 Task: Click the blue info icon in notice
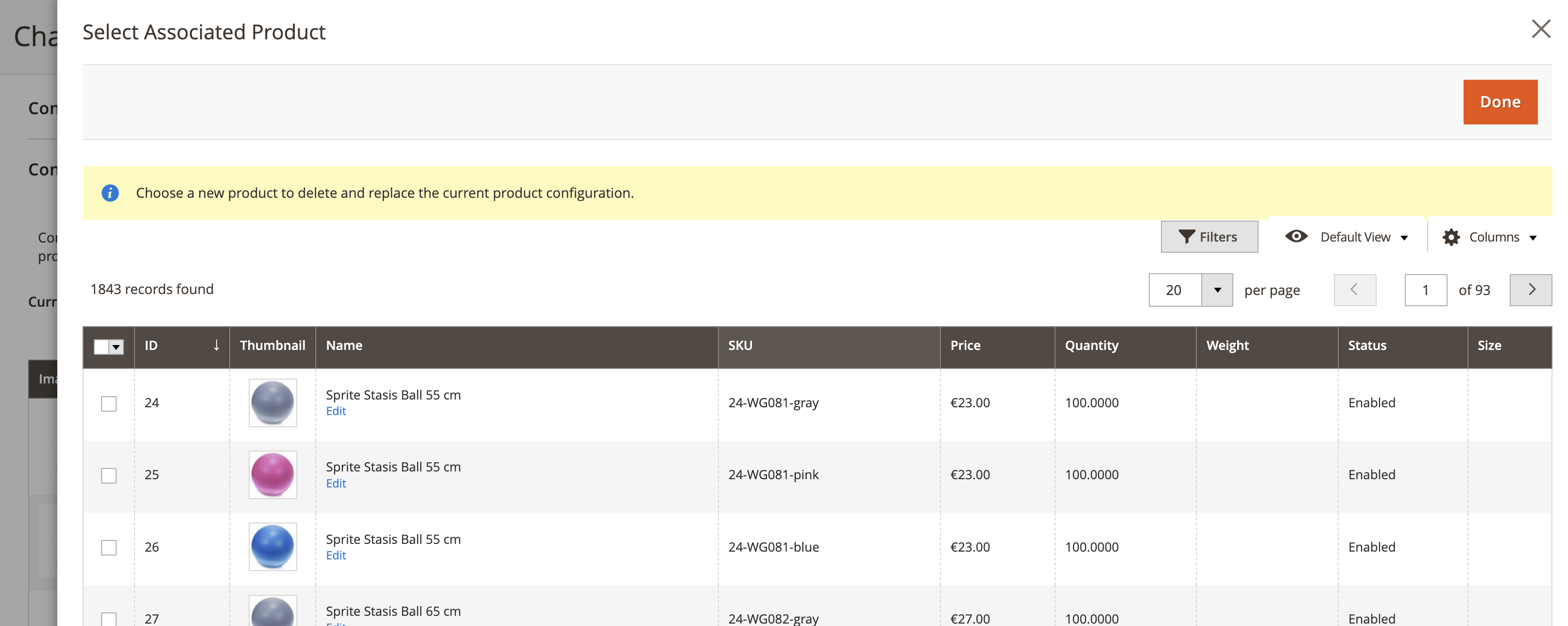[x=110, y=193]
